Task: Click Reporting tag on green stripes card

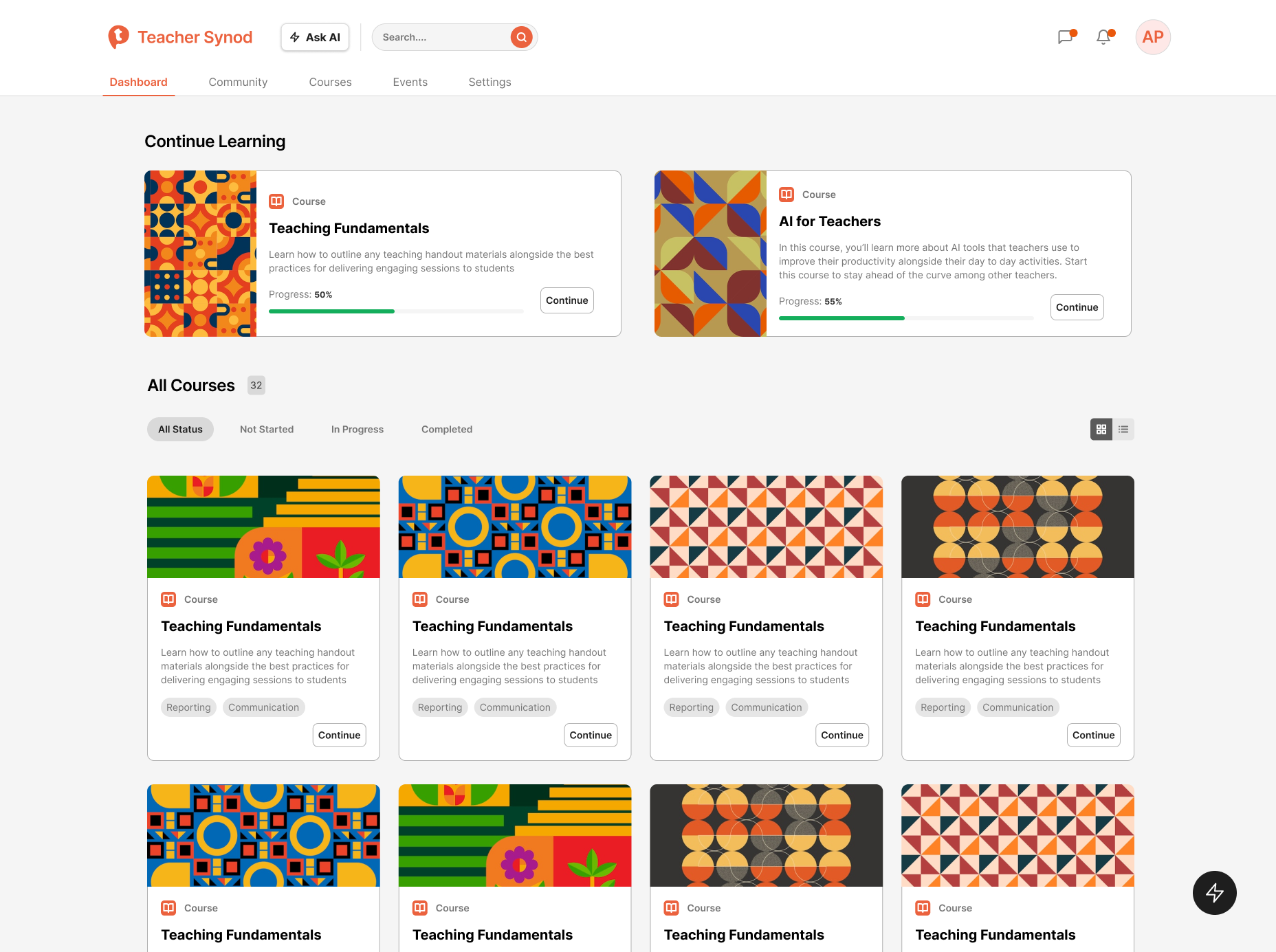Action: 188,707
